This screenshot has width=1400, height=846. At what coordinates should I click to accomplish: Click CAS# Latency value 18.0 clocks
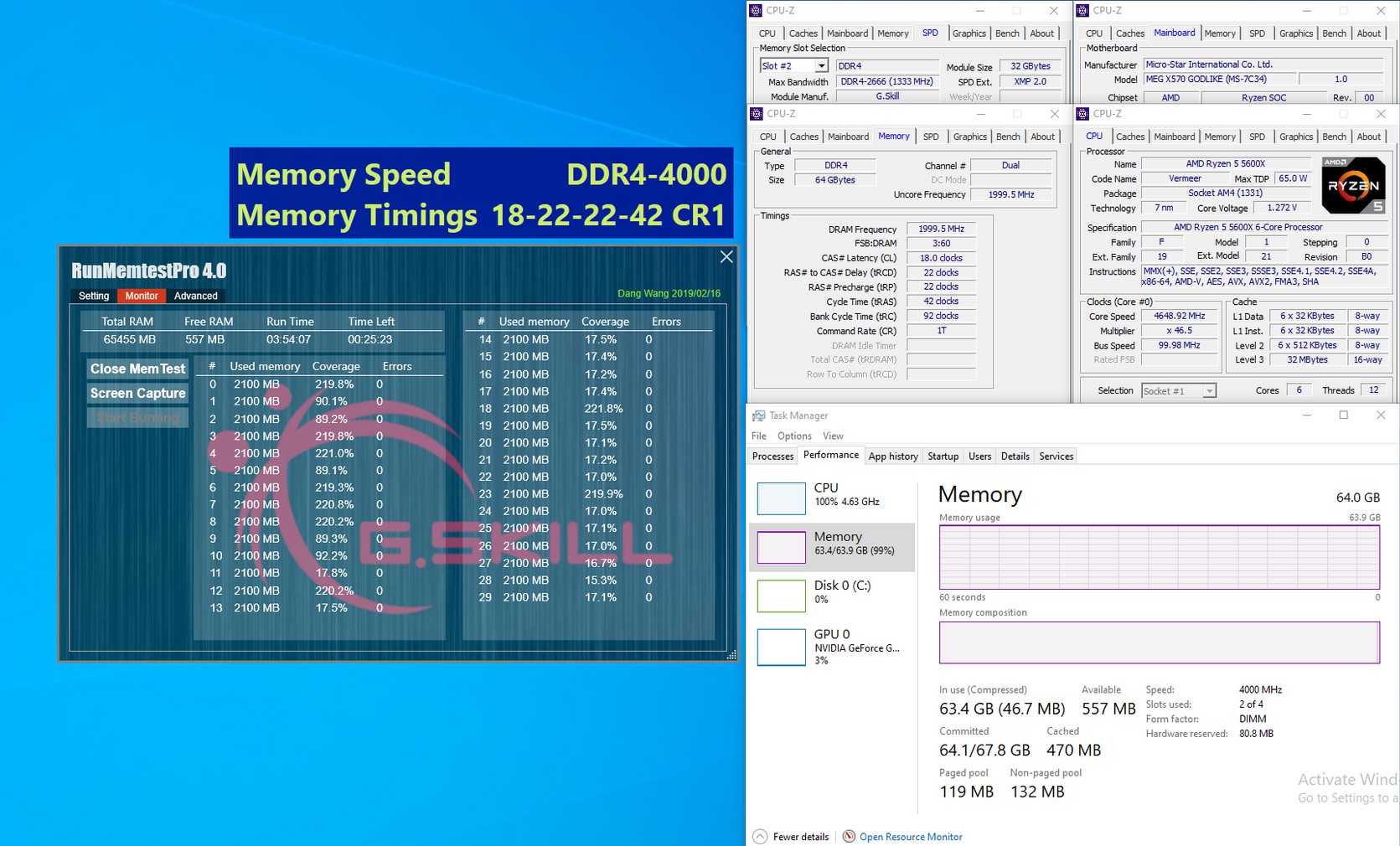941,258
